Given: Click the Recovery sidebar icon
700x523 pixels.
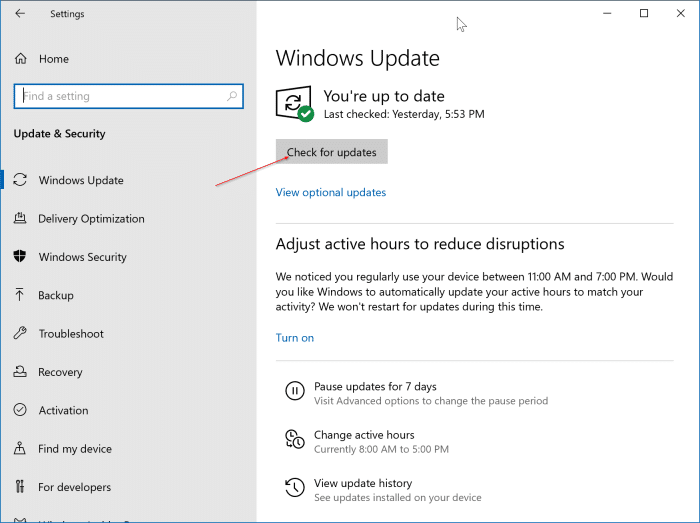Looking at the screenshot, I should 20,371.
